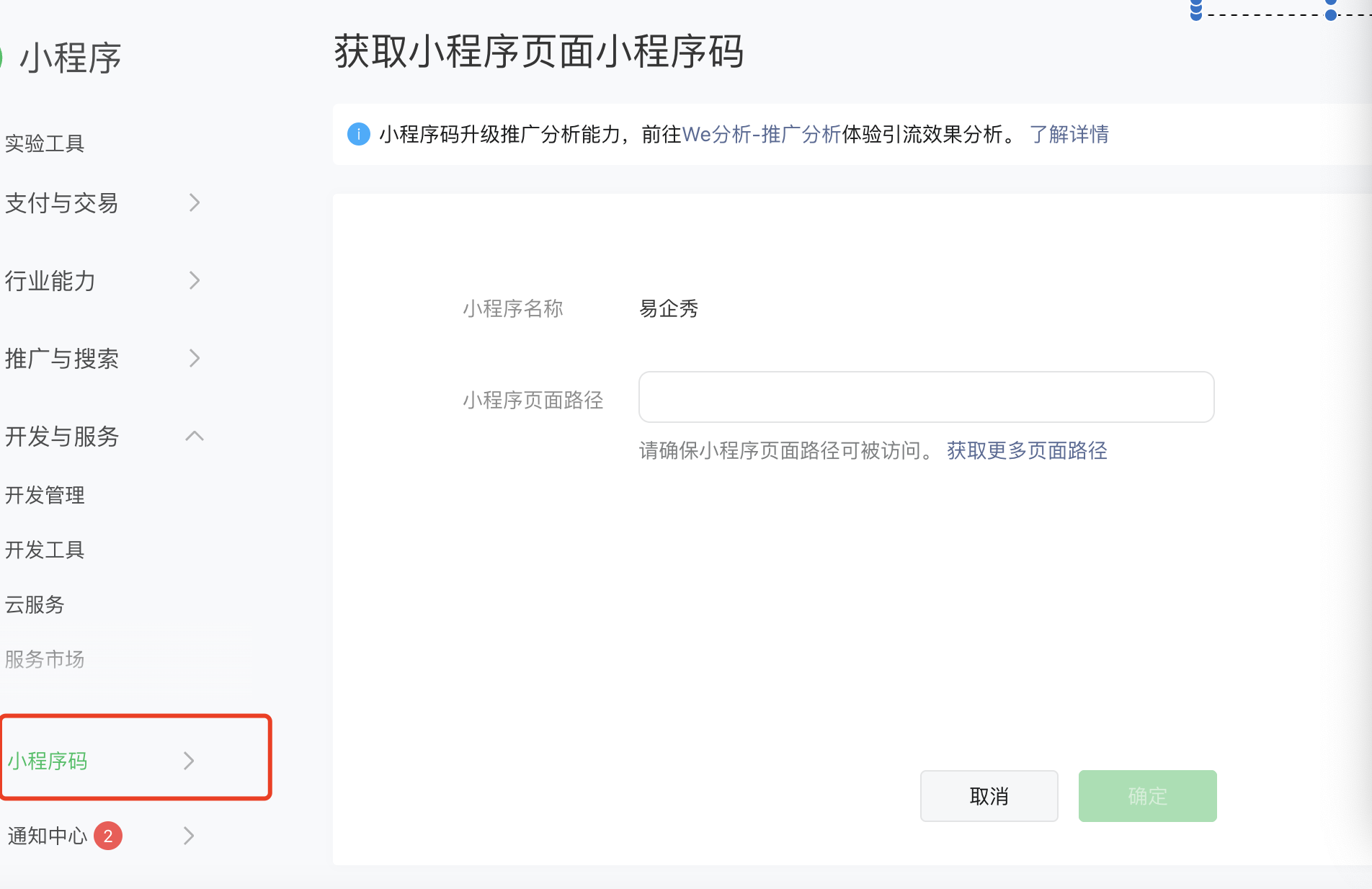
Task: Expand the 支付与交易 menu chevron
Action: [x=194, y=202]
